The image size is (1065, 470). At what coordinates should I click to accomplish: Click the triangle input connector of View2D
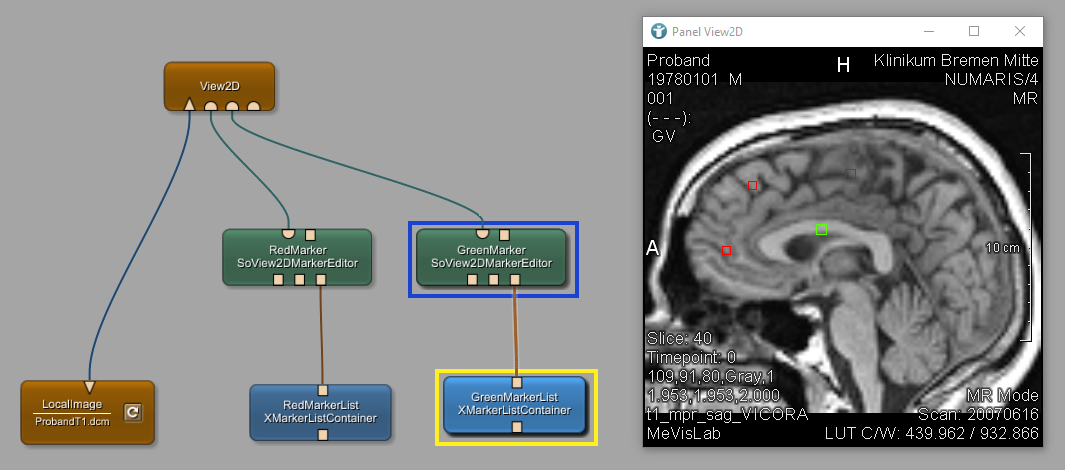point(189,106)
